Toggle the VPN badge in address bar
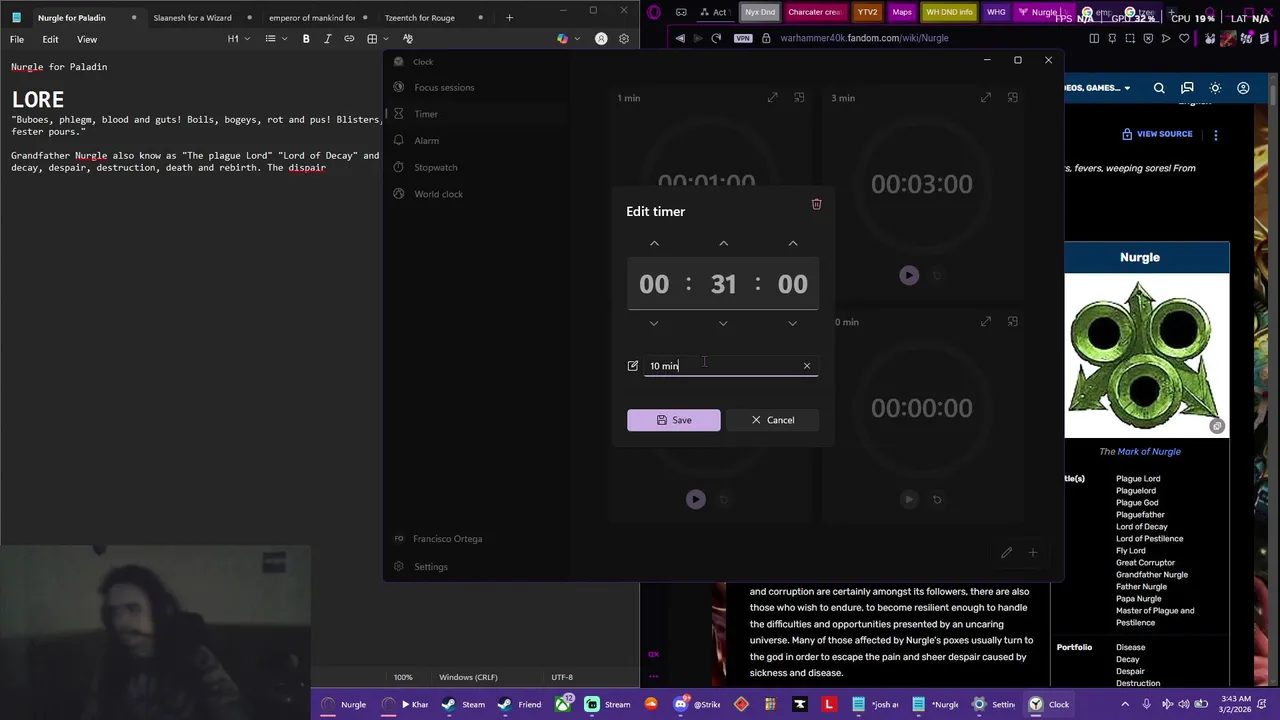This screenshot has width=1280, height=720. (x=742, y=38)
